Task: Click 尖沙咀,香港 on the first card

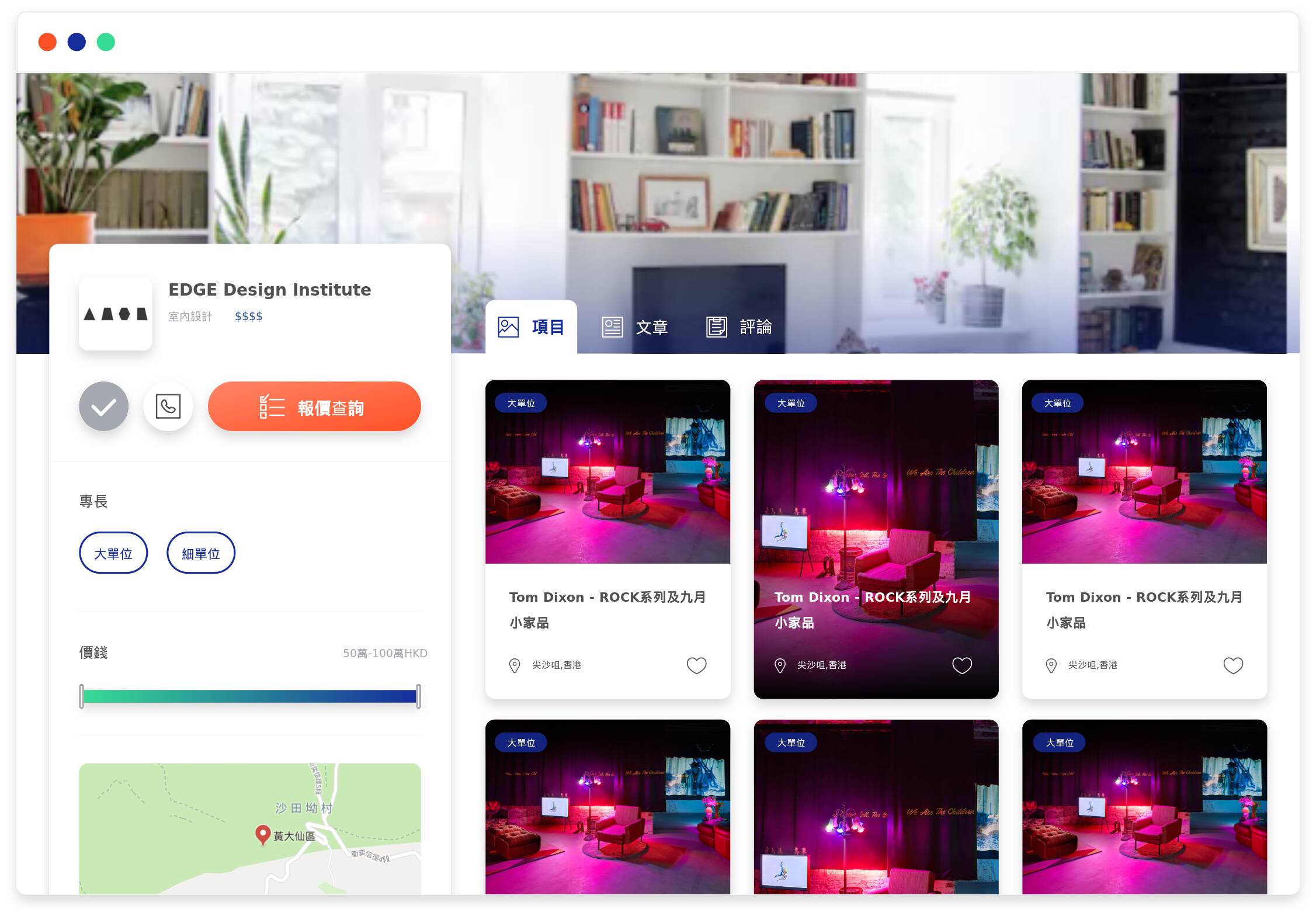Action: [x=557, y=665]
